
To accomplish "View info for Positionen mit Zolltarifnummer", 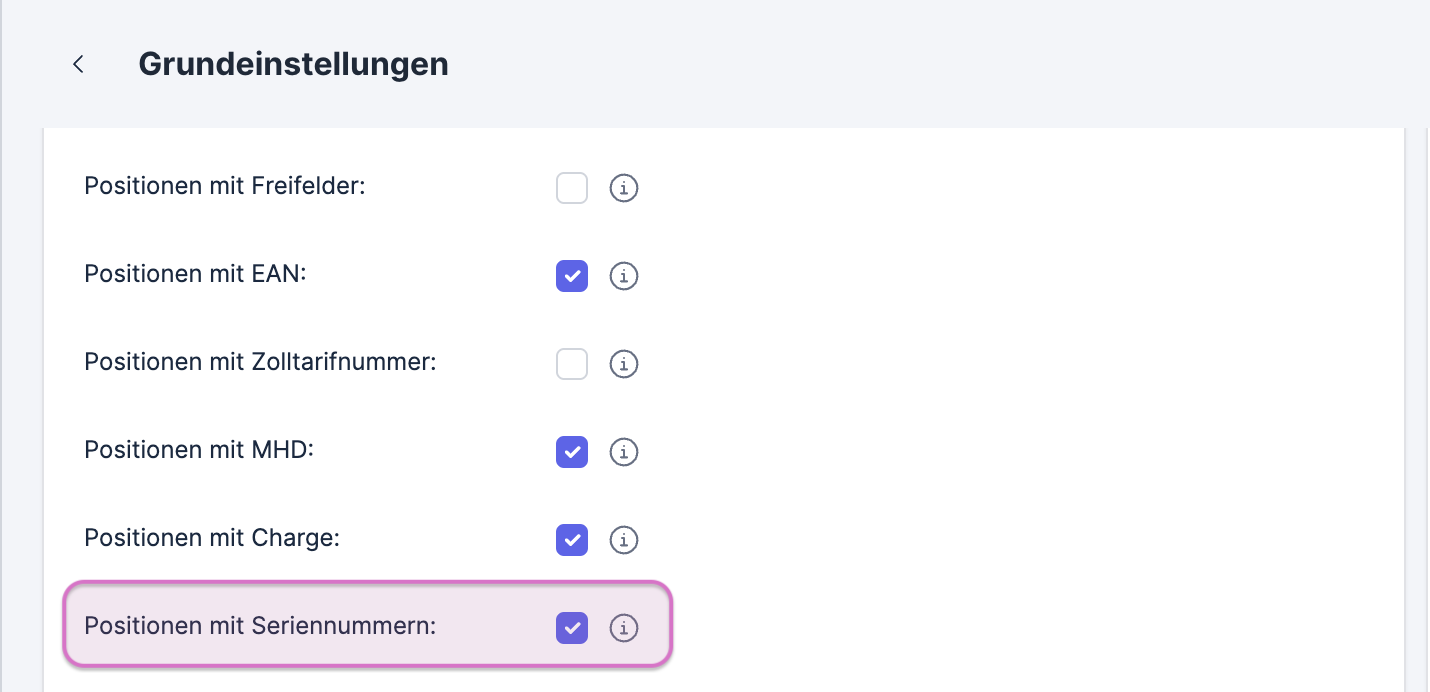I will (x=623, y=364).
